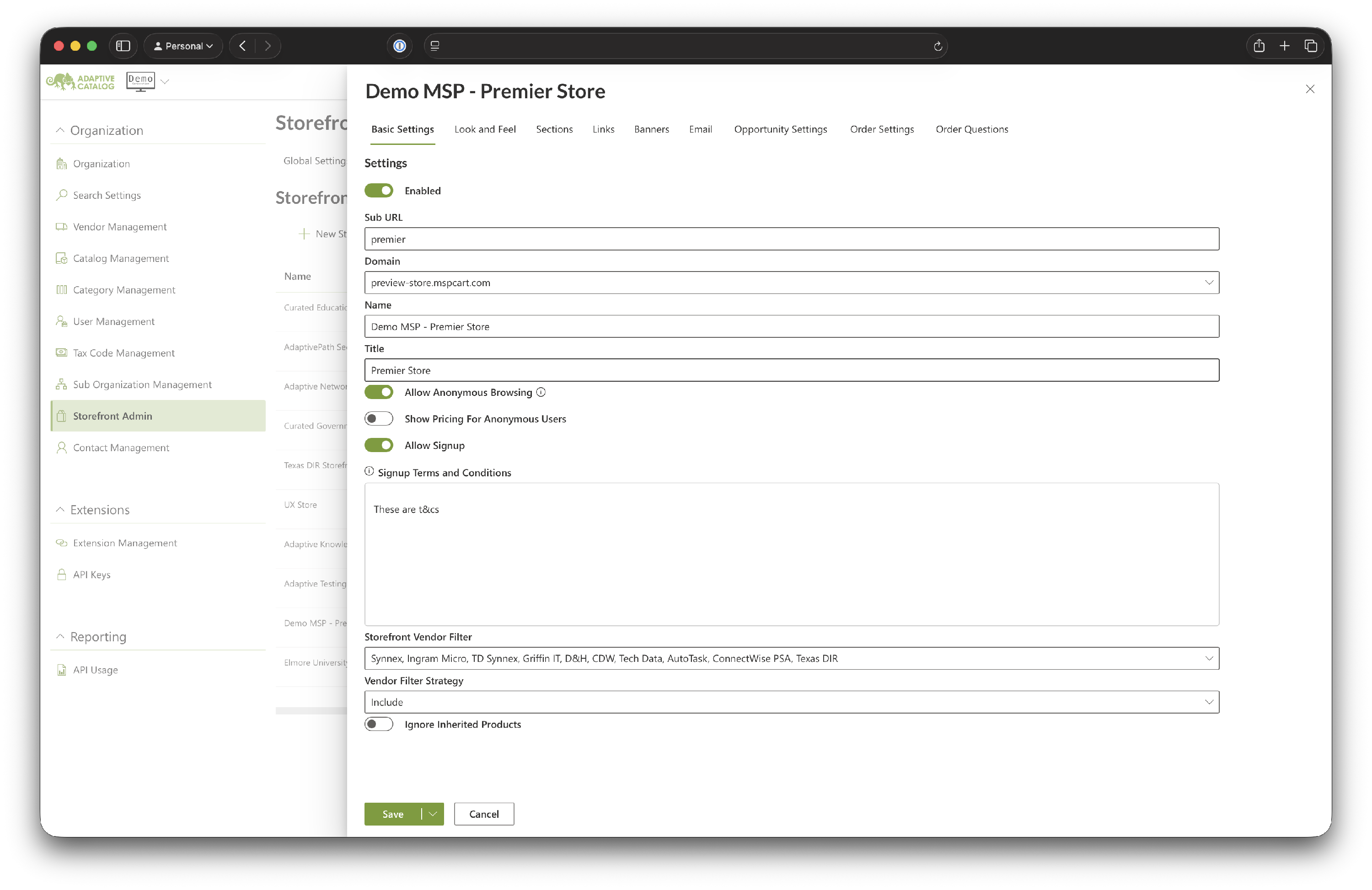Click the Safari sidebar toggle icon

(123, 46)
